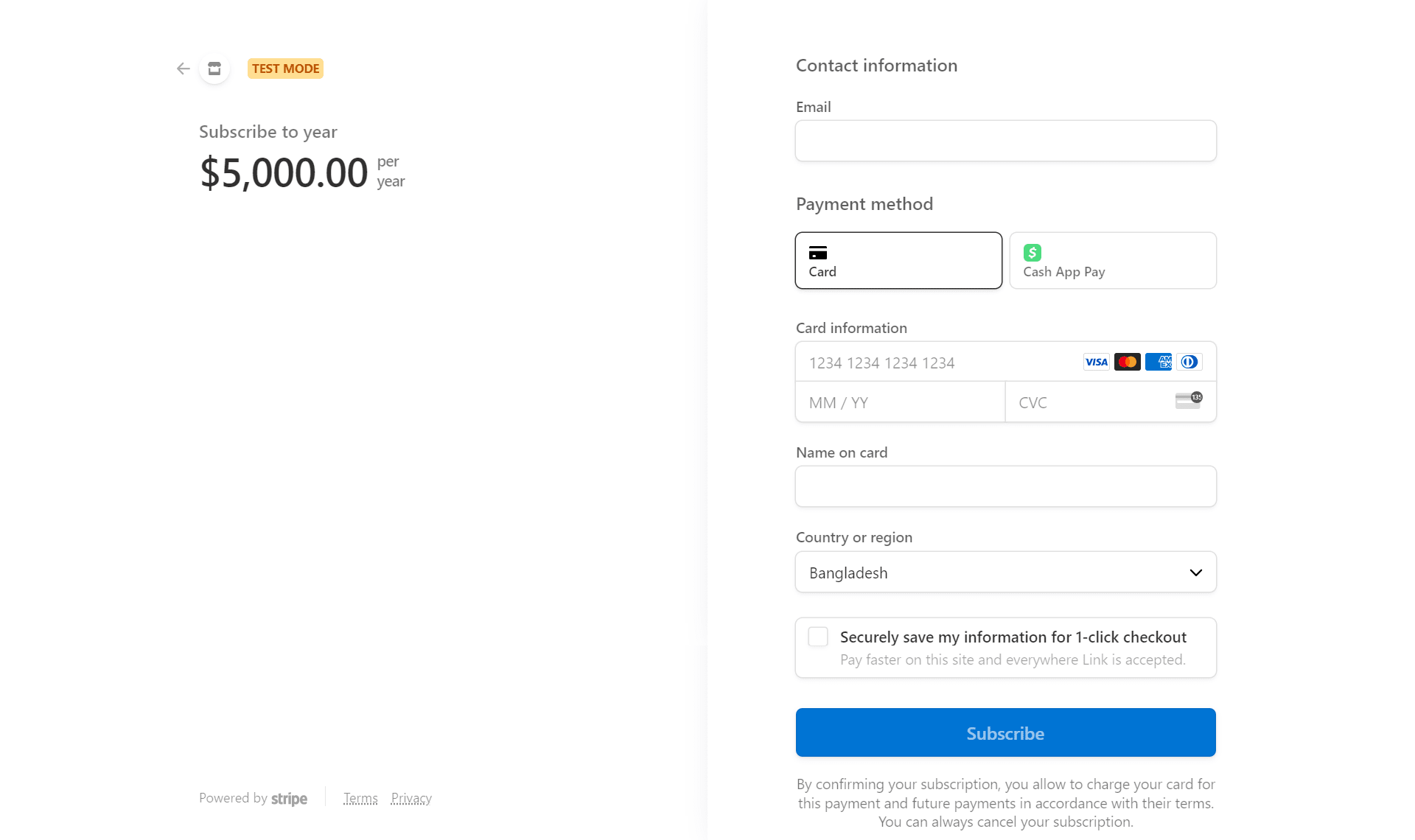Viewport: 1415px width, 840px height.
Task: Select Bangladesh from country dropdown
Action: coord(1006,572)
